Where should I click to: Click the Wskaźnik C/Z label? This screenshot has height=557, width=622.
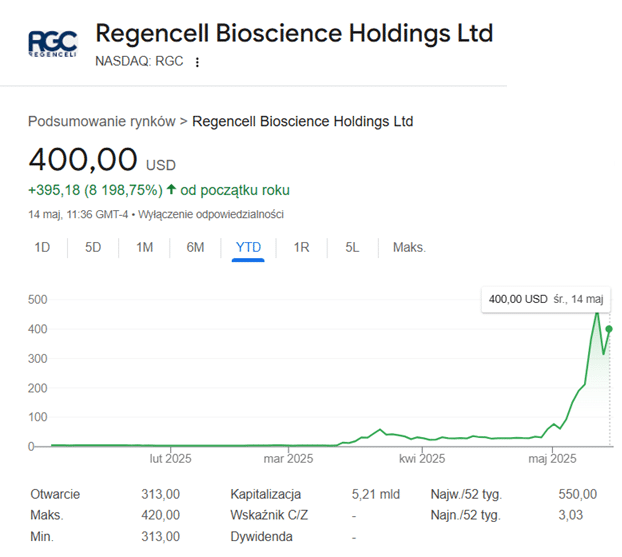point(269,515)
